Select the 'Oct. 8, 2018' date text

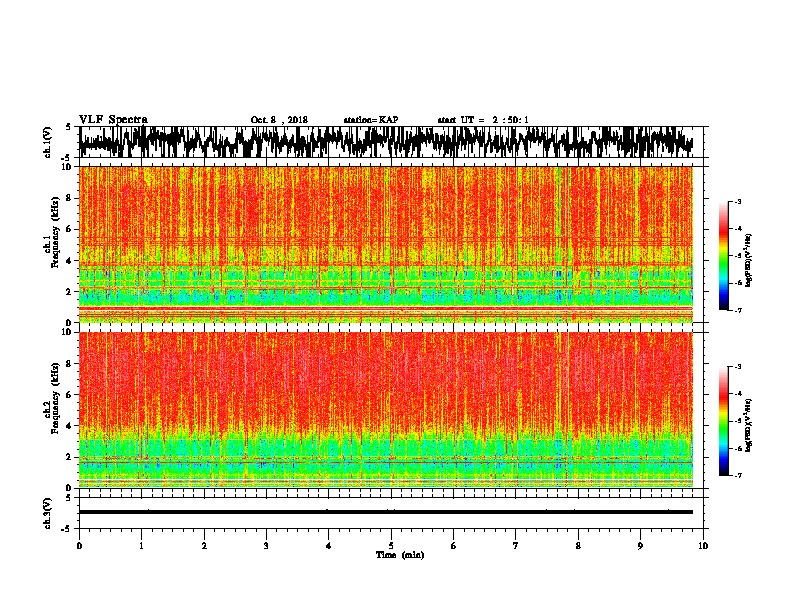pyautogui.click(x=279, y=120)
